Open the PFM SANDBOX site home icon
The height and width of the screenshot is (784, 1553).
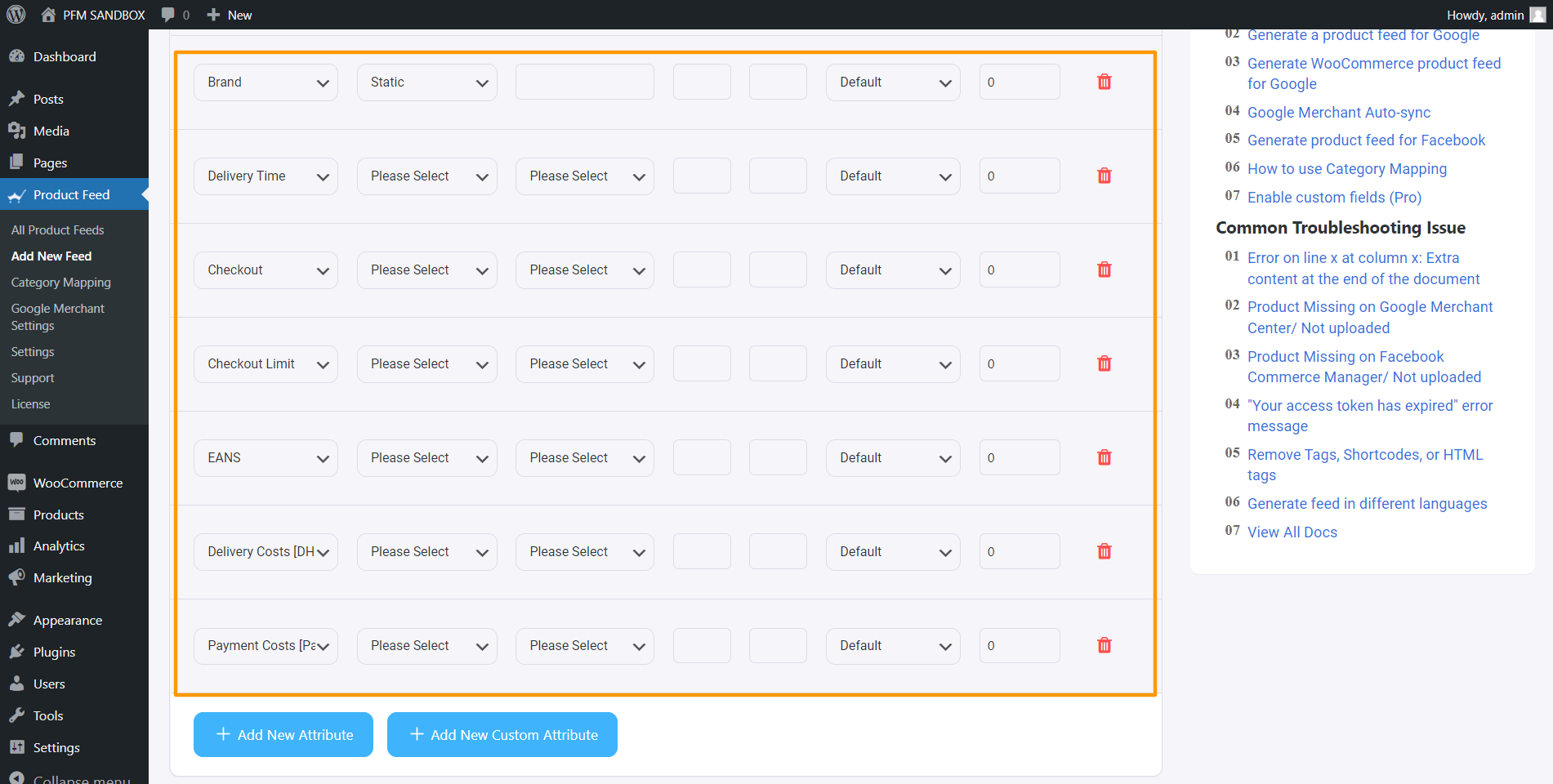[x=48, y=15]
